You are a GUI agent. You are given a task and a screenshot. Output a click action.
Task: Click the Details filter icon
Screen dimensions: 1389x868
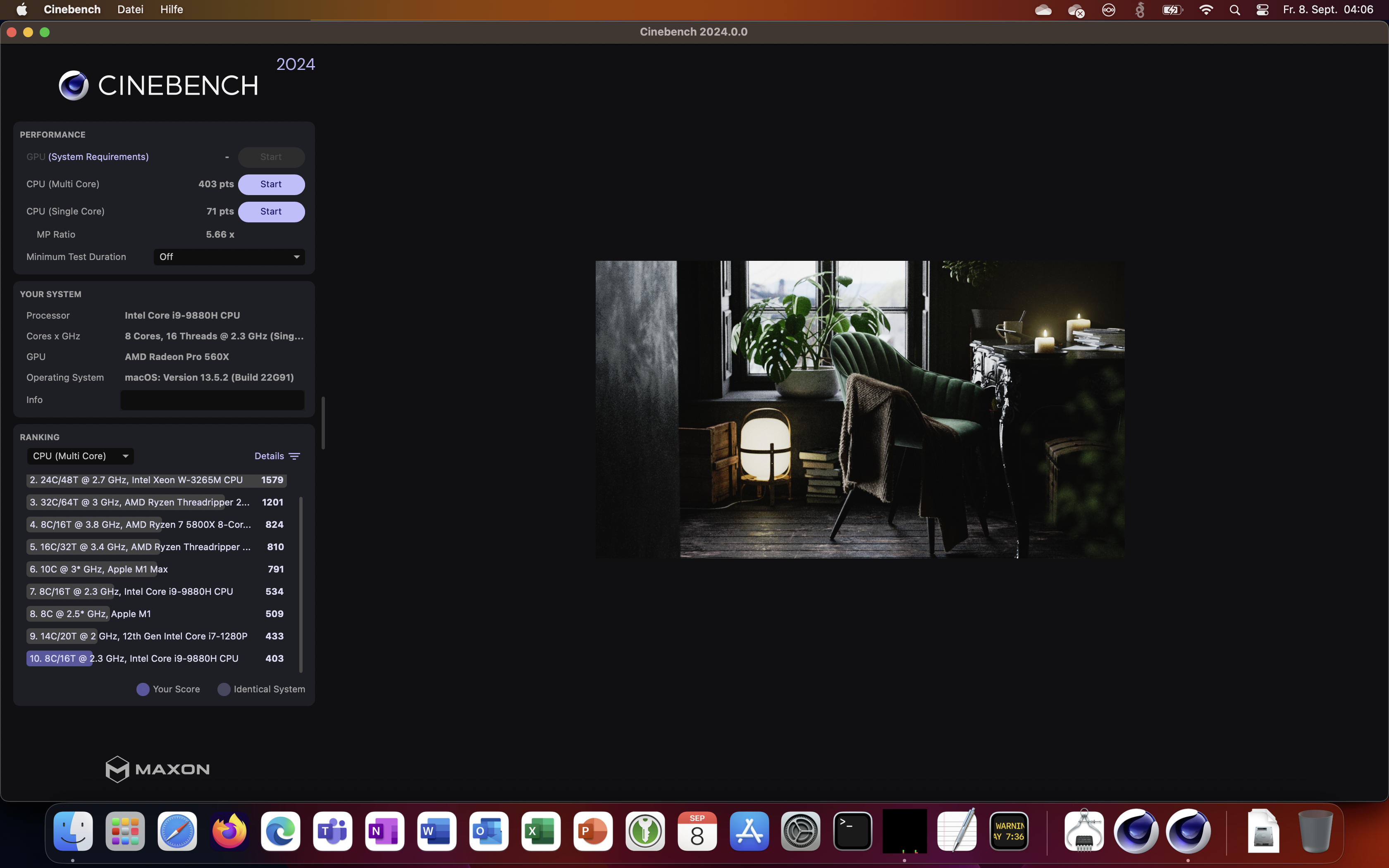[x=294, y=456]
